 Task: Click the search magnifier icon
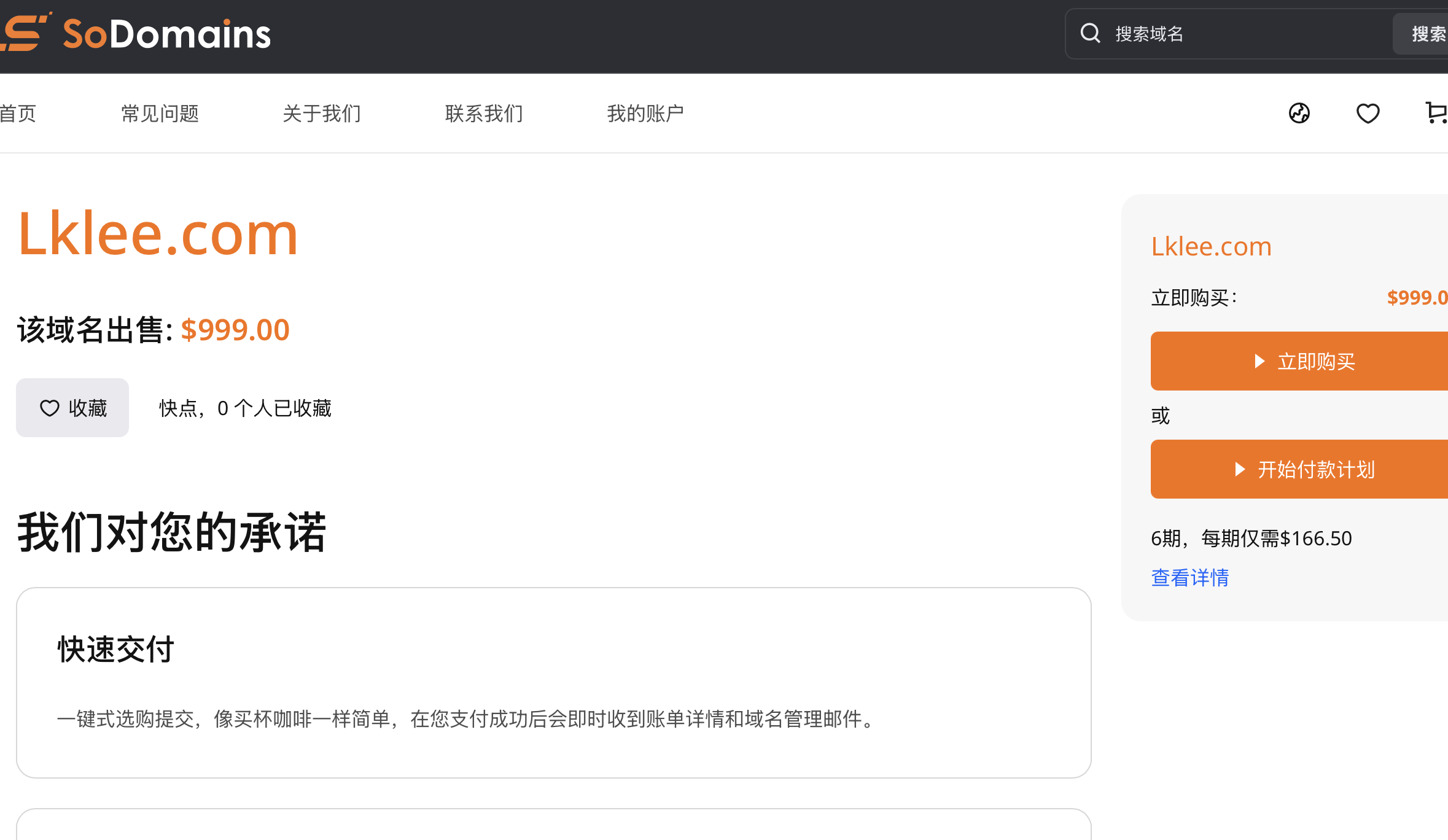(x=1091, y=33)
